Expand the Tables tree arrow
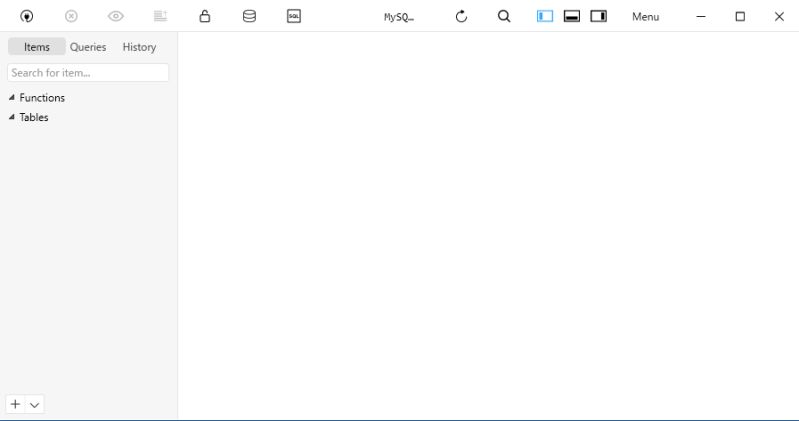This screenshot has width=799, height=421. (12, 117)
